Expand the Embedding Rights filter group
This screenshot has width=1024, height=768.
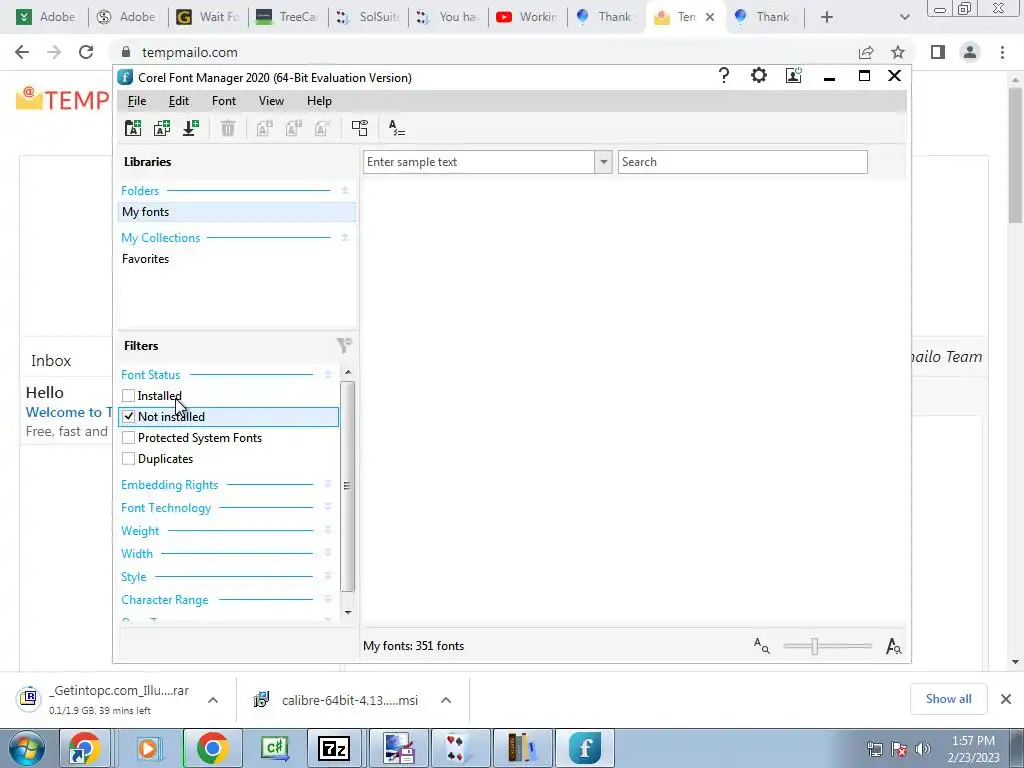(x=328, y=485)
